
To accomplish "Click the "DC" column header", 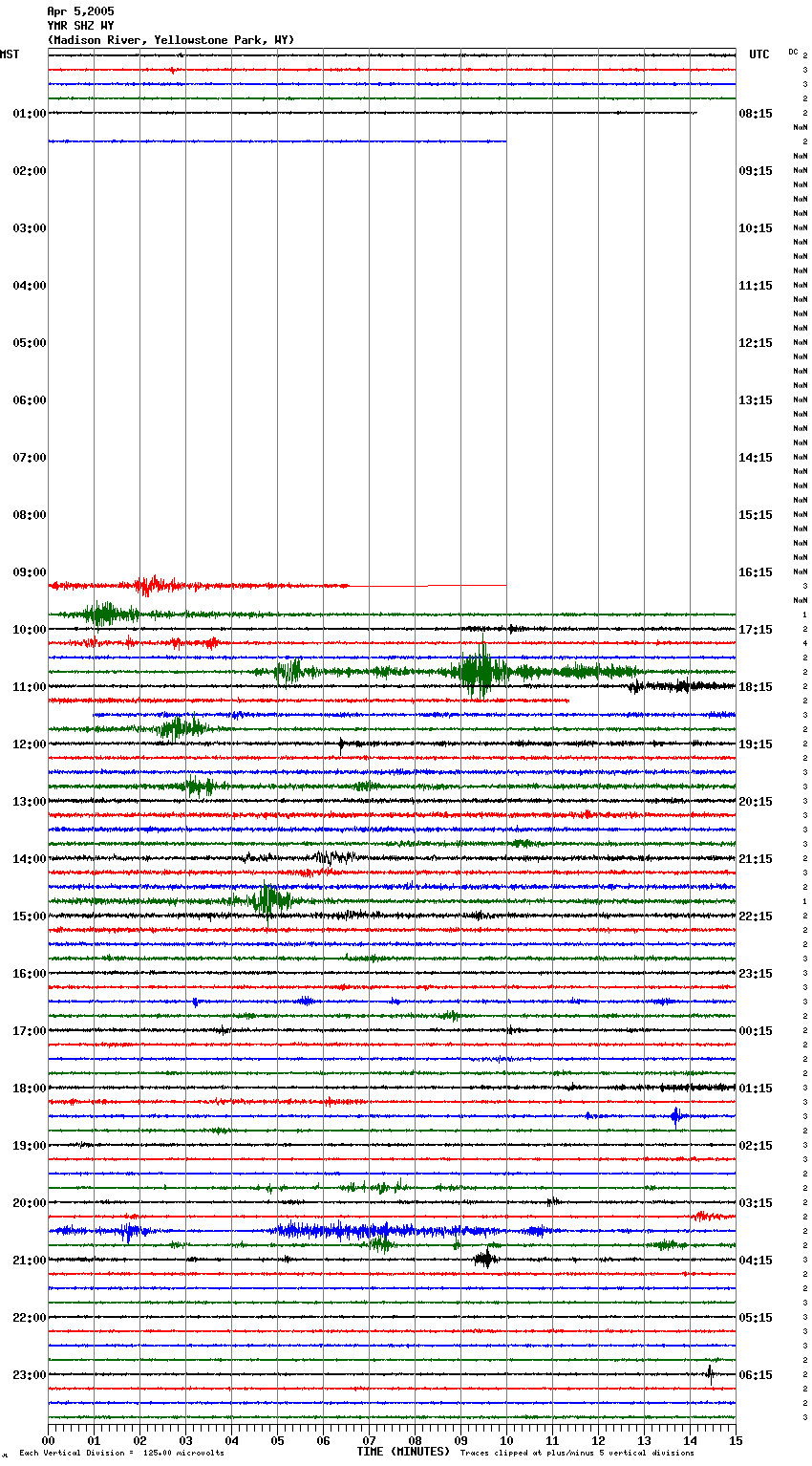I will (793, 52).
